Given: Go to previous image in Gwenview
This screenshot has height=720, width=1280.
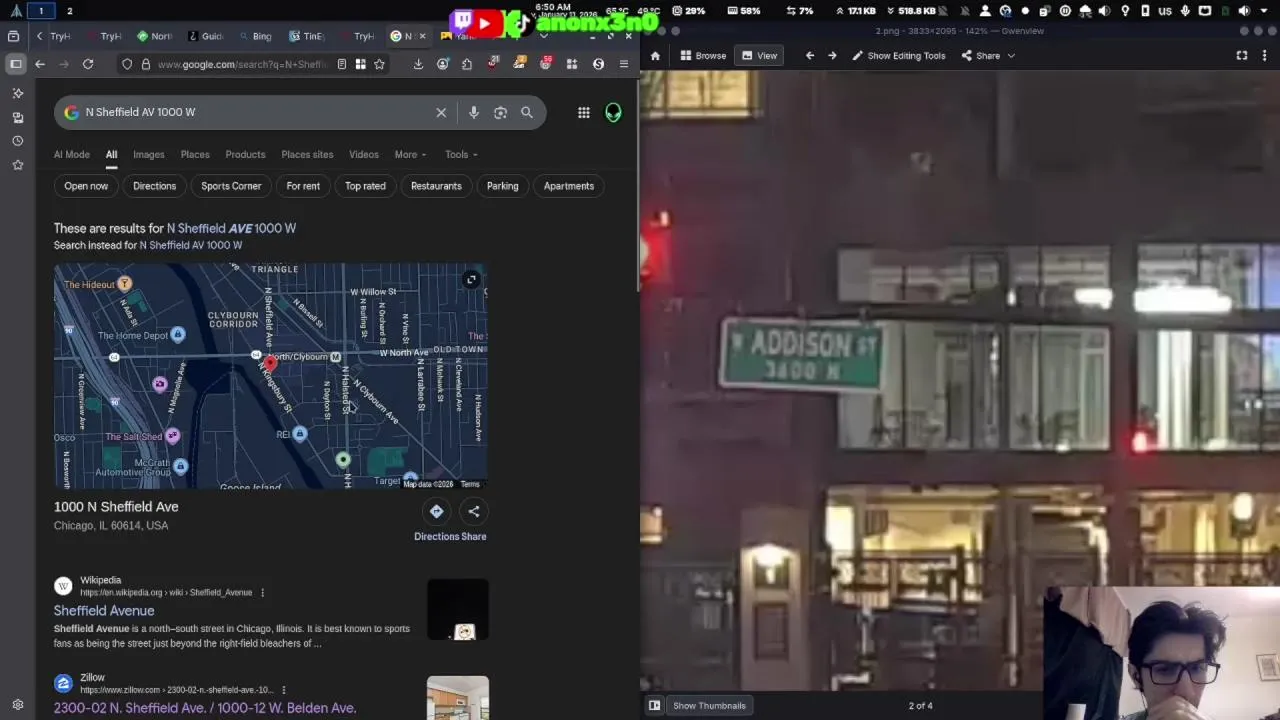Looking at the screenshot, I should click(x=810, y=56).
